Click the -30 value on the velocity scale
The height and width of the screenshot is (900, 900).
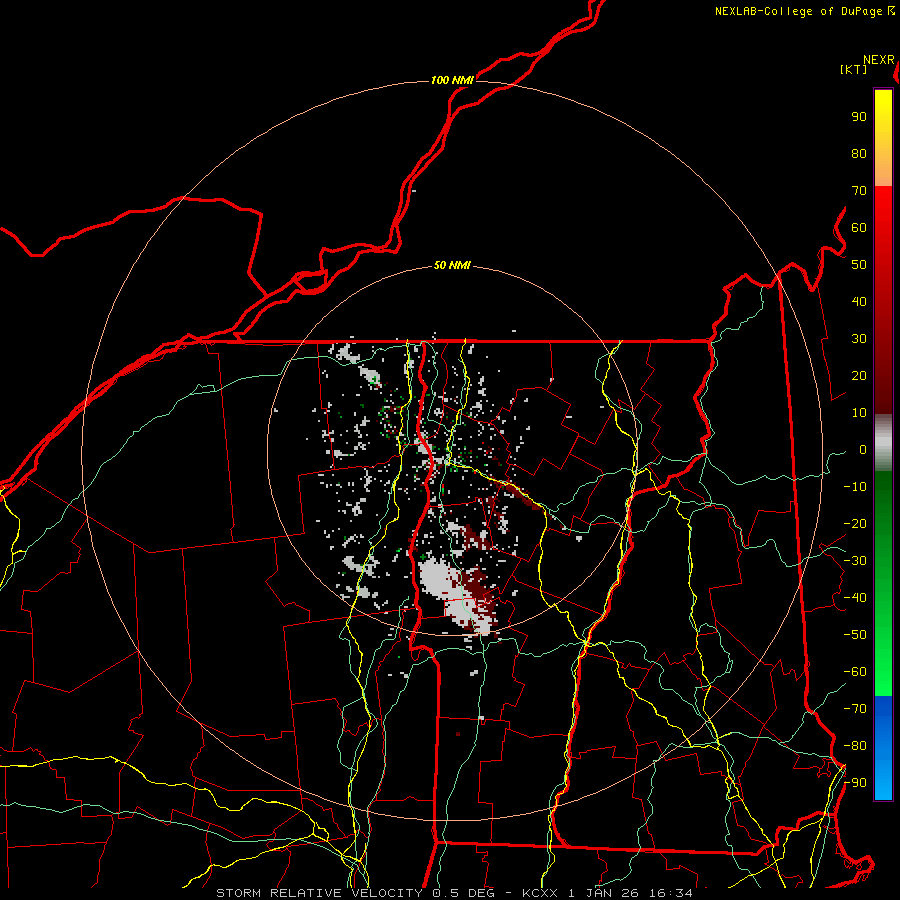pos(855,561)
